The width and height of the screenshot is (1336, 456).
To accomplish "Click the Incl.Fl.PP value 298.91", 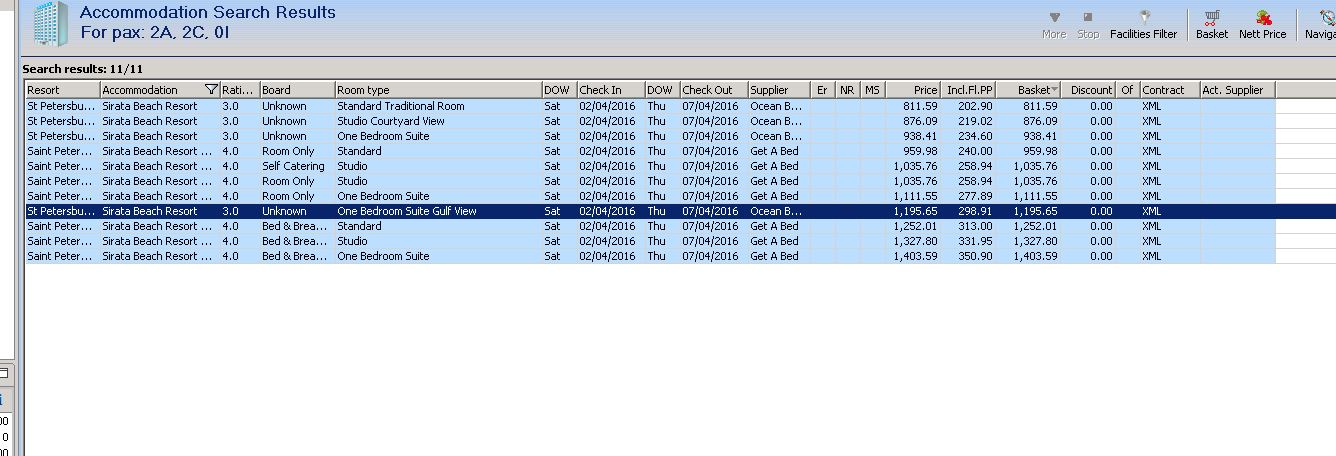I will (x=975, y=211).
